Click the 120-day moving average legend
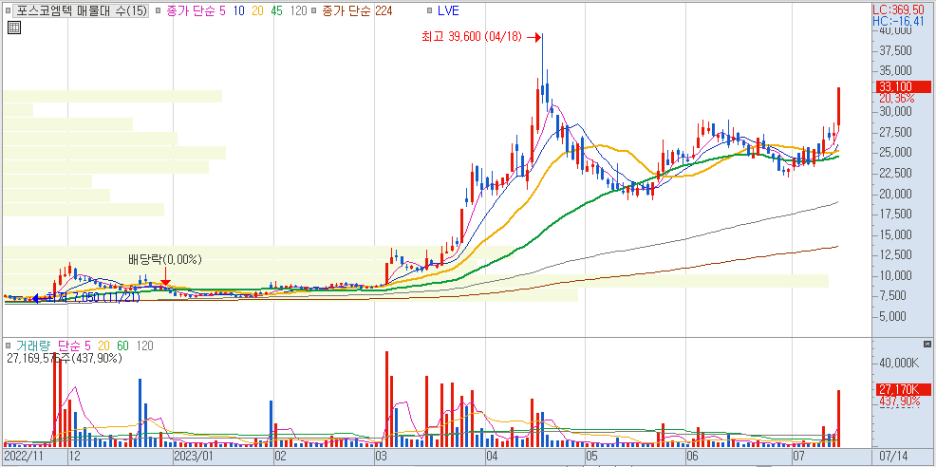The height and width of the screenshot is (467, 936). pos(299,10)
